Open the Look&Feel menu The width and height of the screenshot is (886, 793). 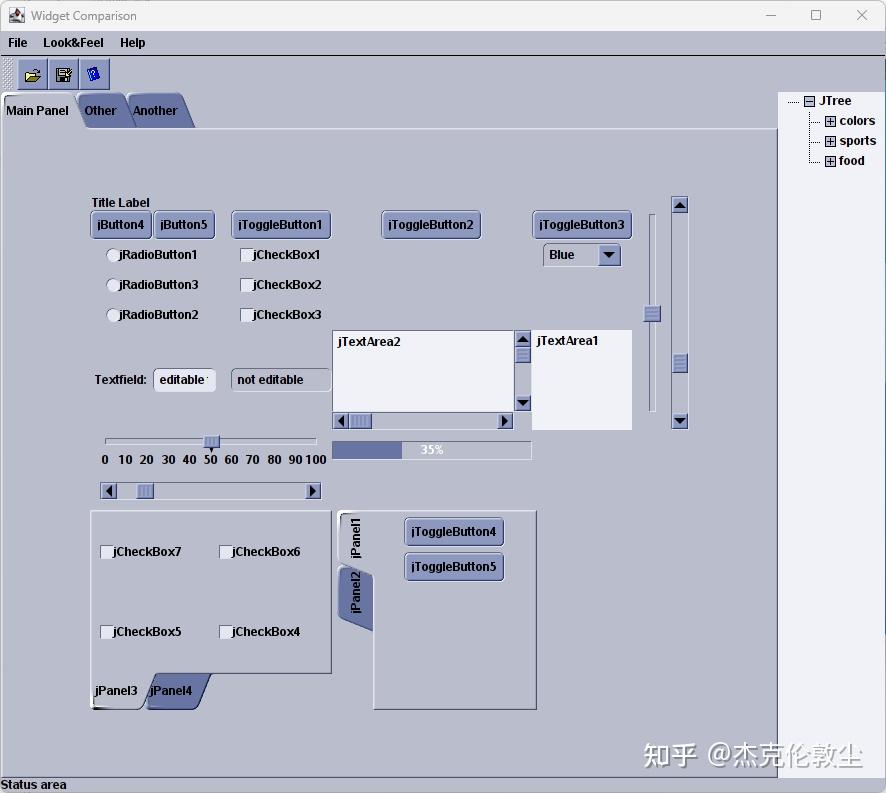(73, 43)
